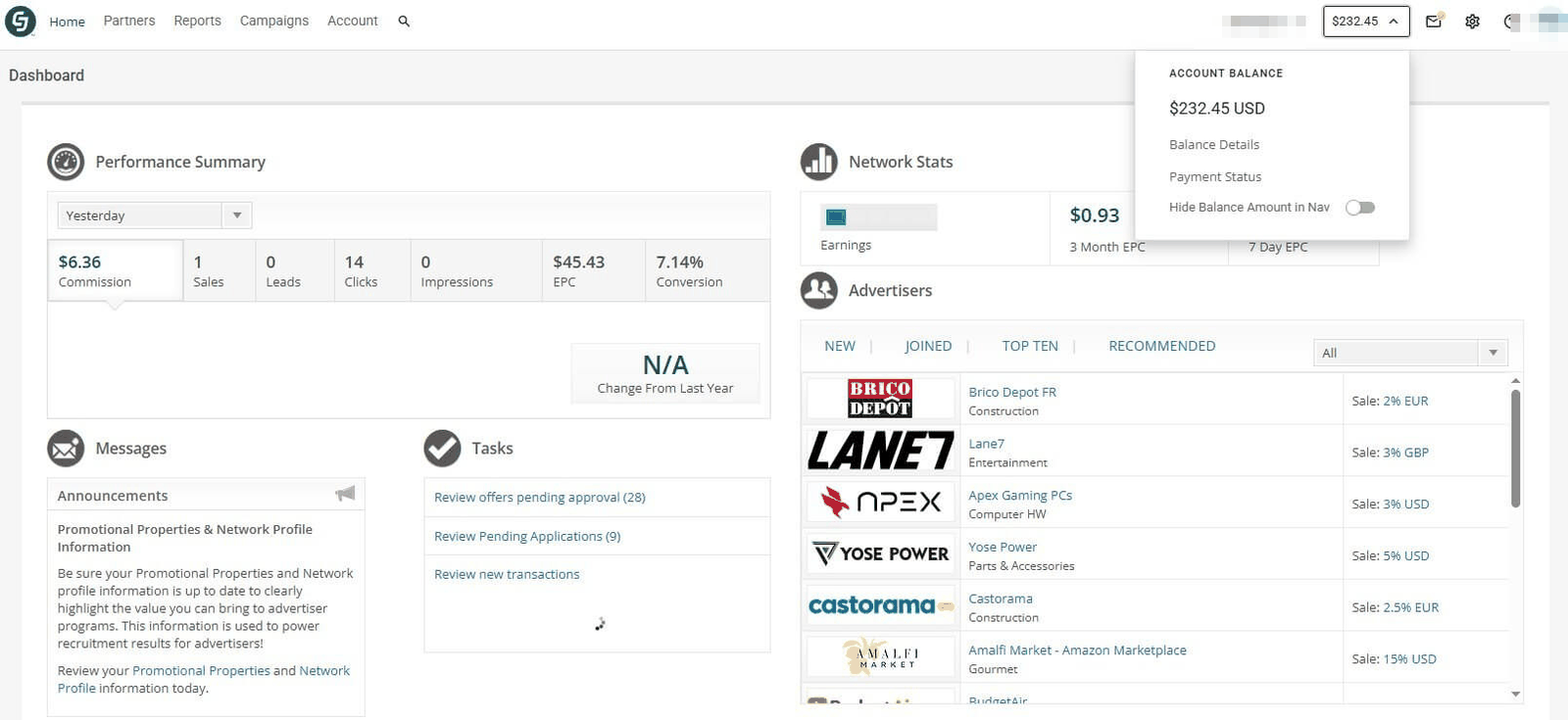Click the Lane7 logo
Screen dimensions: 1568x720
[880, 451]
